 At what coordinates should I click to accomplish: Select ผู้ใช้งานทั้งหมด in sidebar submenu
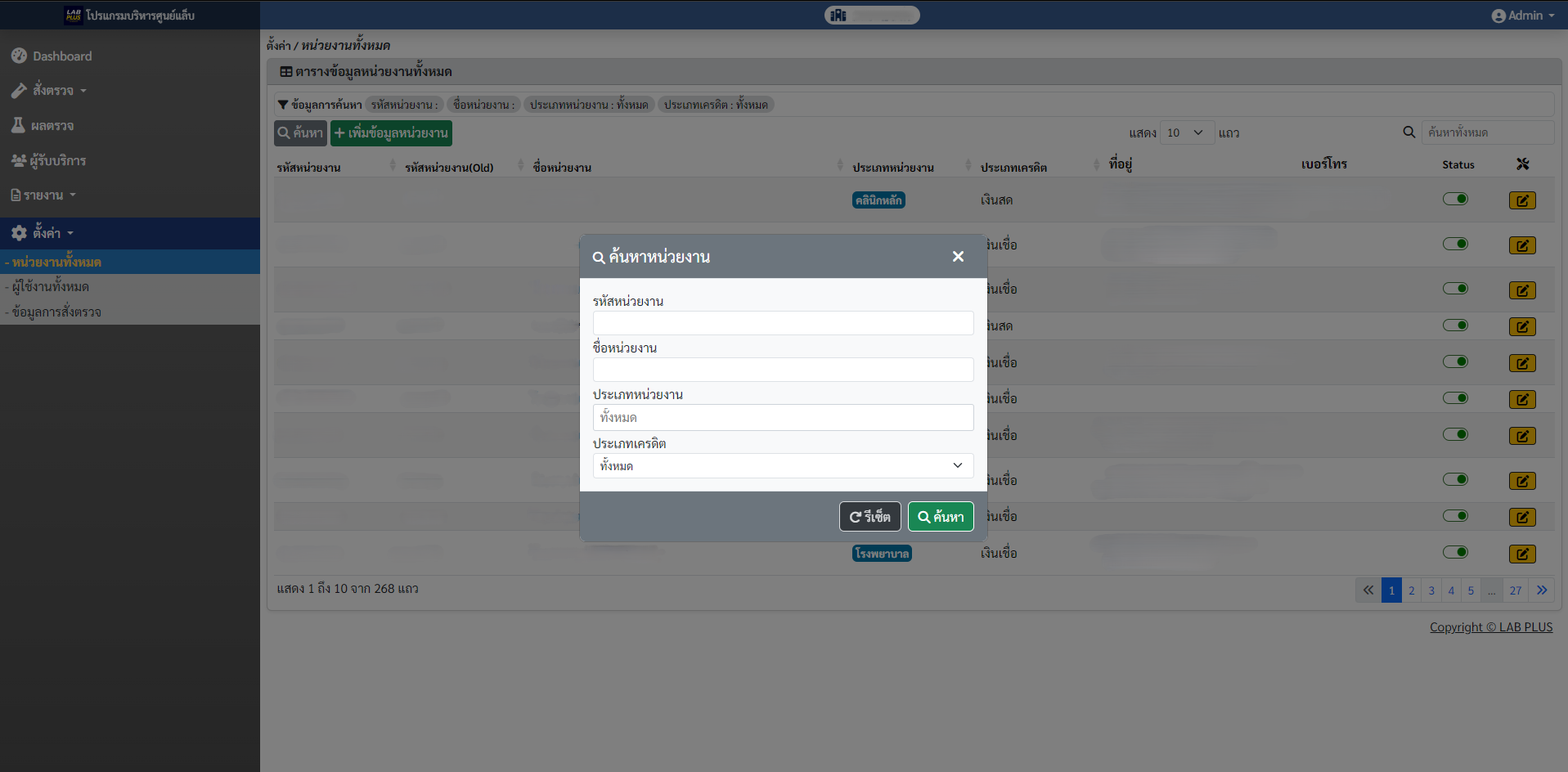[x=51, y=287]
